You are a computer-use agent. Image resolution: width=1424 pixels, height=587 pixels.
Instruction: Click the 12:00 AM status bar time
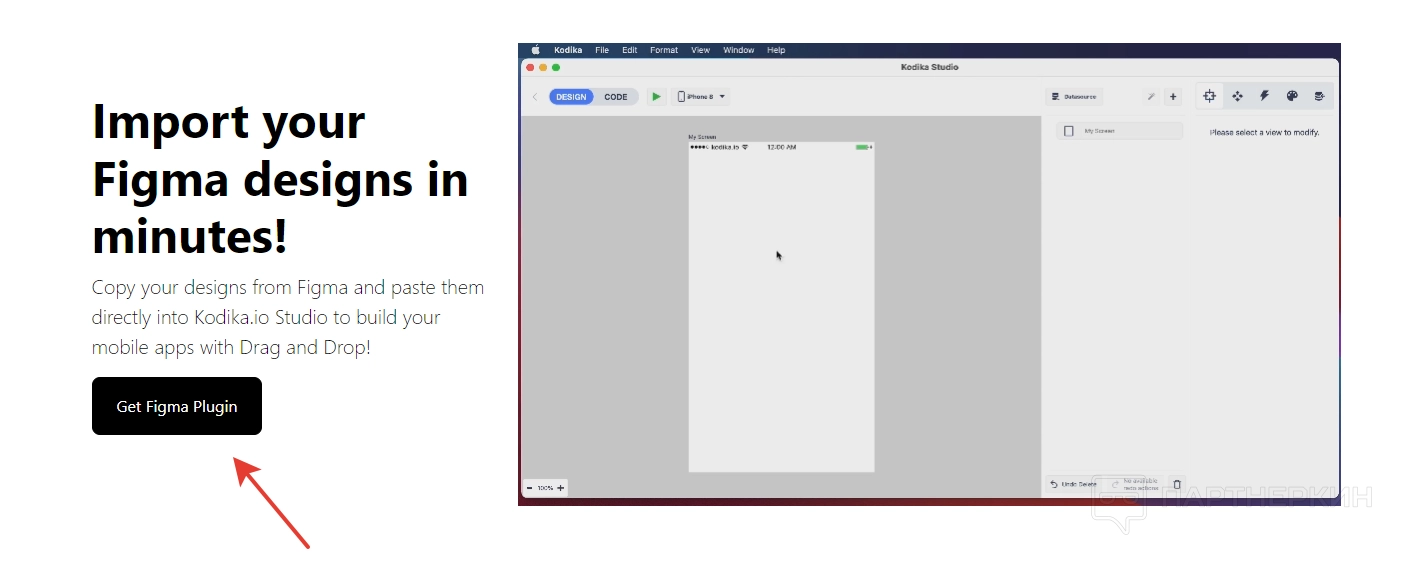tap(781, 147)
